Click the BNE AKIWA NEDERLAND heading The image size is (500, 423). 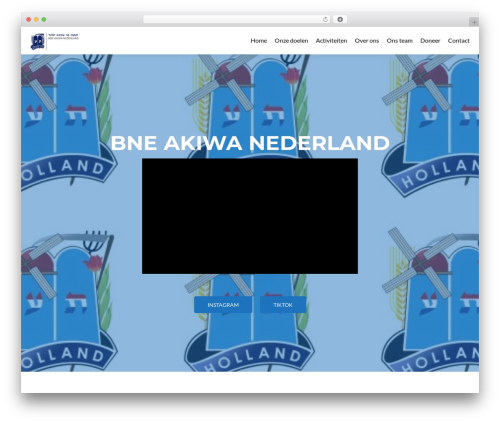250,143
